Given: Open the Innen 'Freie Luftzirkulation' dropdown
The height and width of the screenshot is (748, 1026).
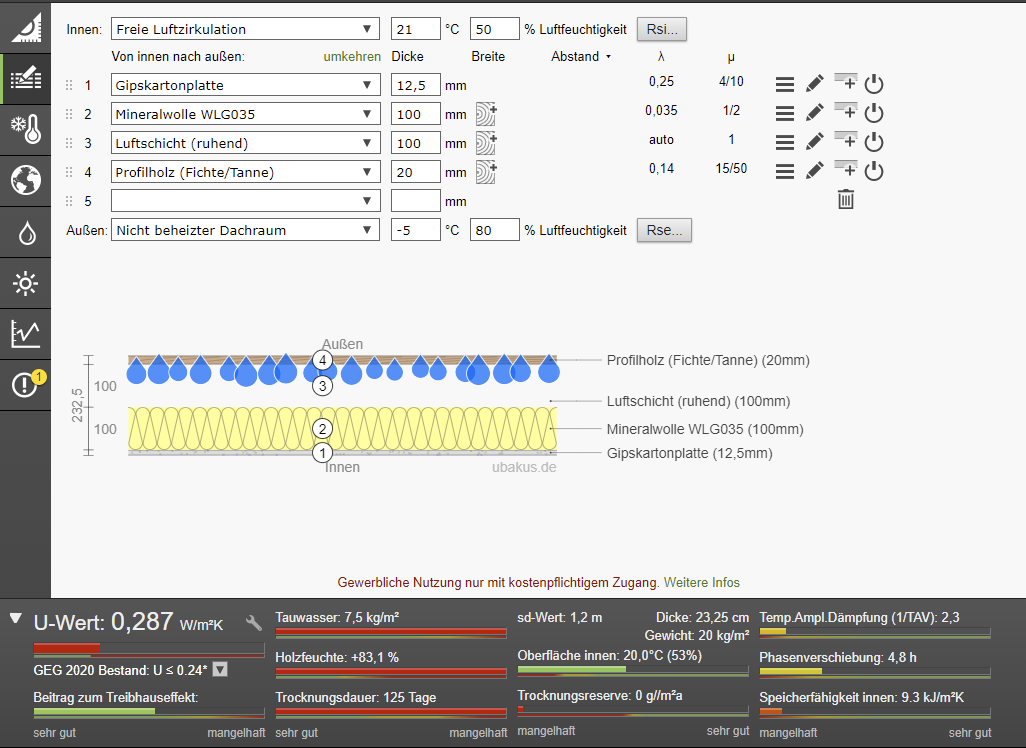Looking at the screenshot, I should tap(245, 29).
